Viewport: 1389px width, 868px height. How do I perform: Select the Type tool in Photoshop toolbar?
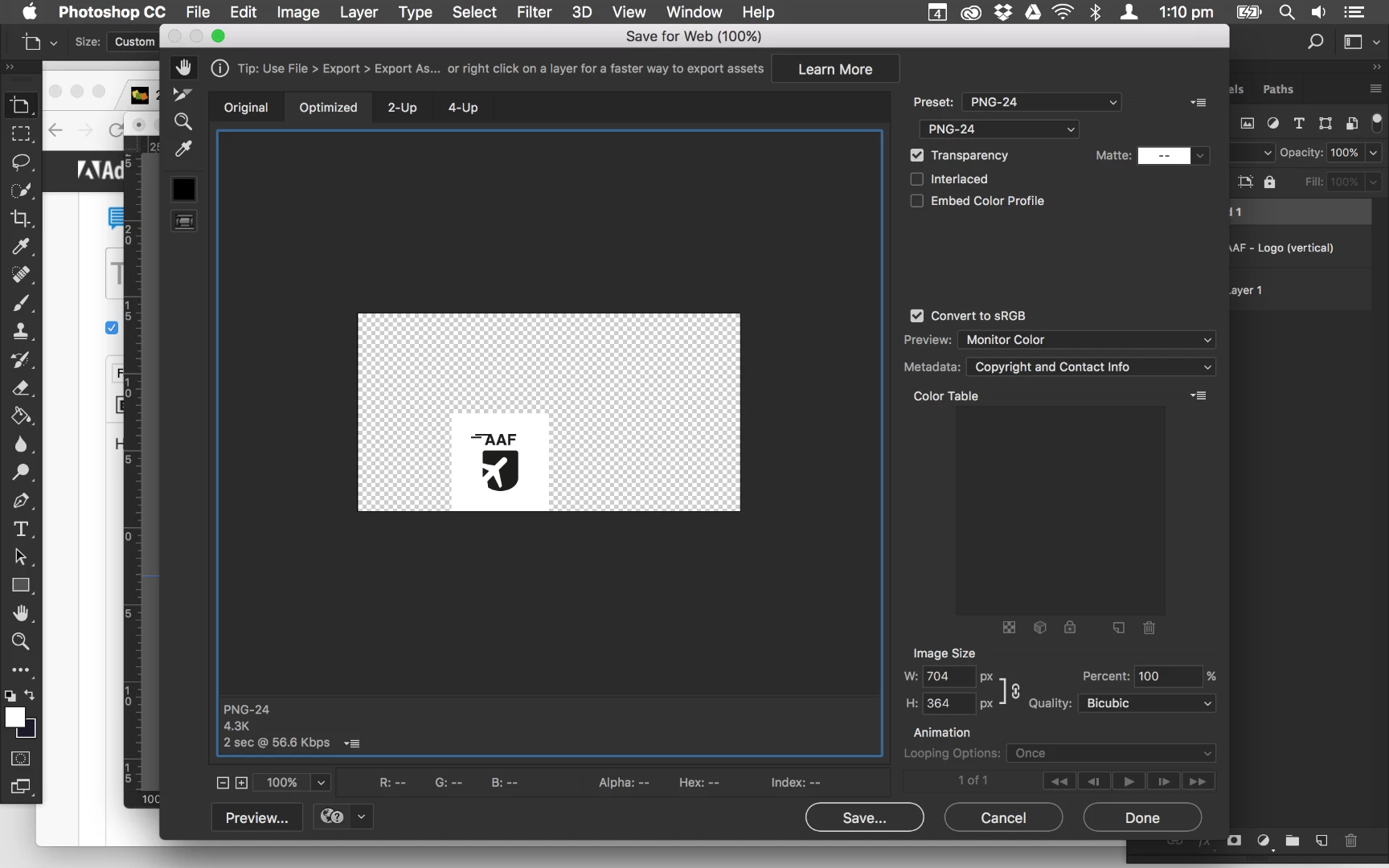point(21,529)
